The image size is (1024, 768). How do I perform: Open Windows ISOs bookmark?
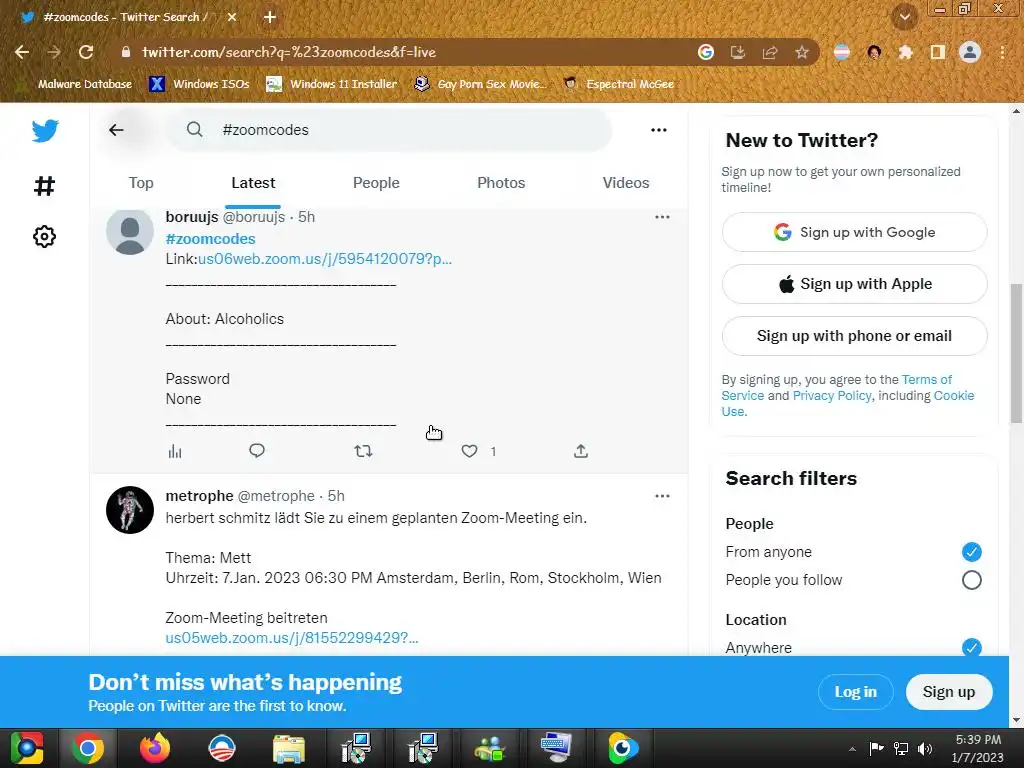[199, 84]
